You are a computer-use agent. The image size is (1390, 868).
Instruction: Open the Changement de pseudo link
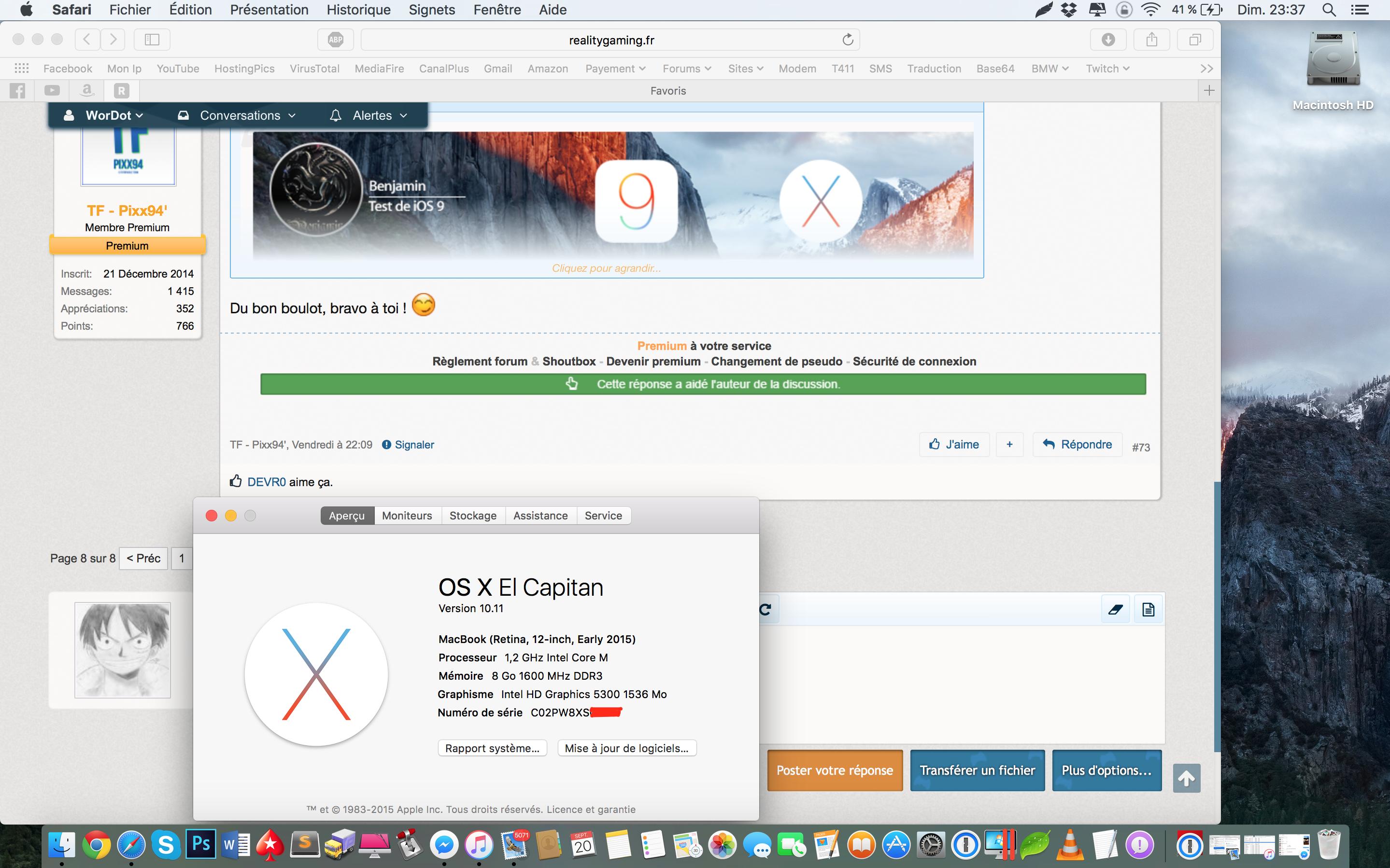pos(777,362)
